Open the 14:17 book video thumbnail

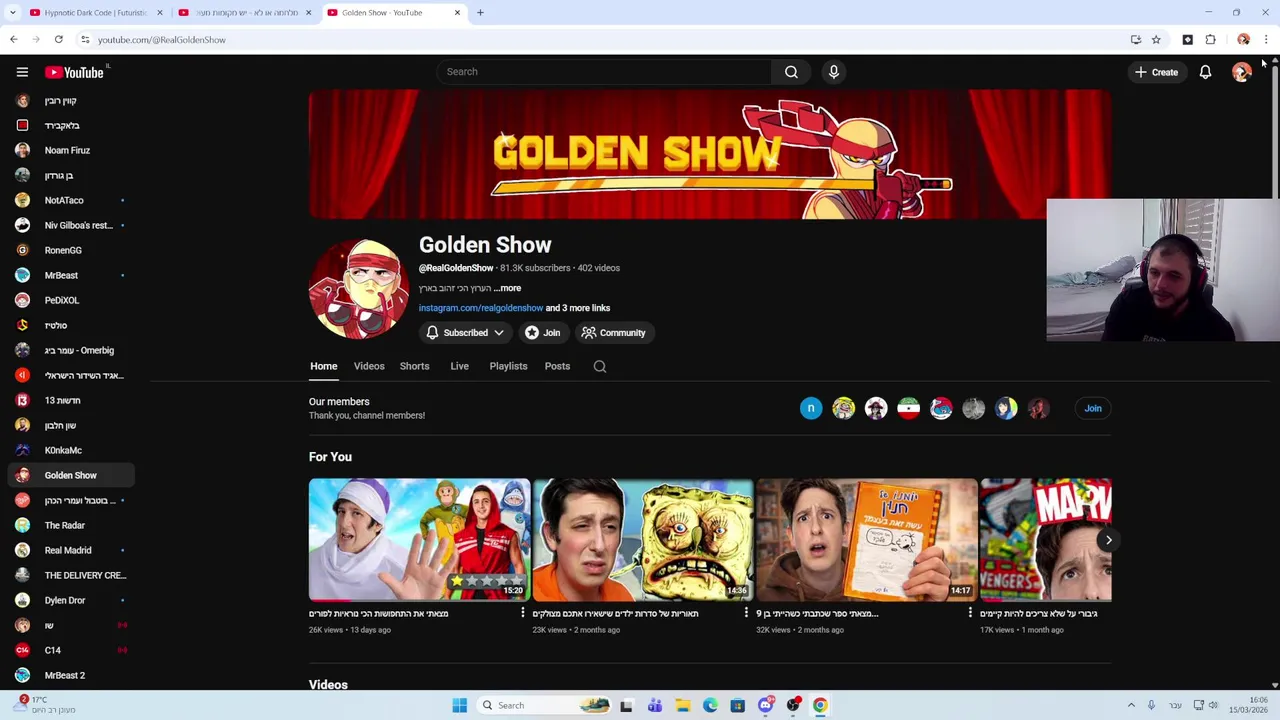[x=867, y=540]
